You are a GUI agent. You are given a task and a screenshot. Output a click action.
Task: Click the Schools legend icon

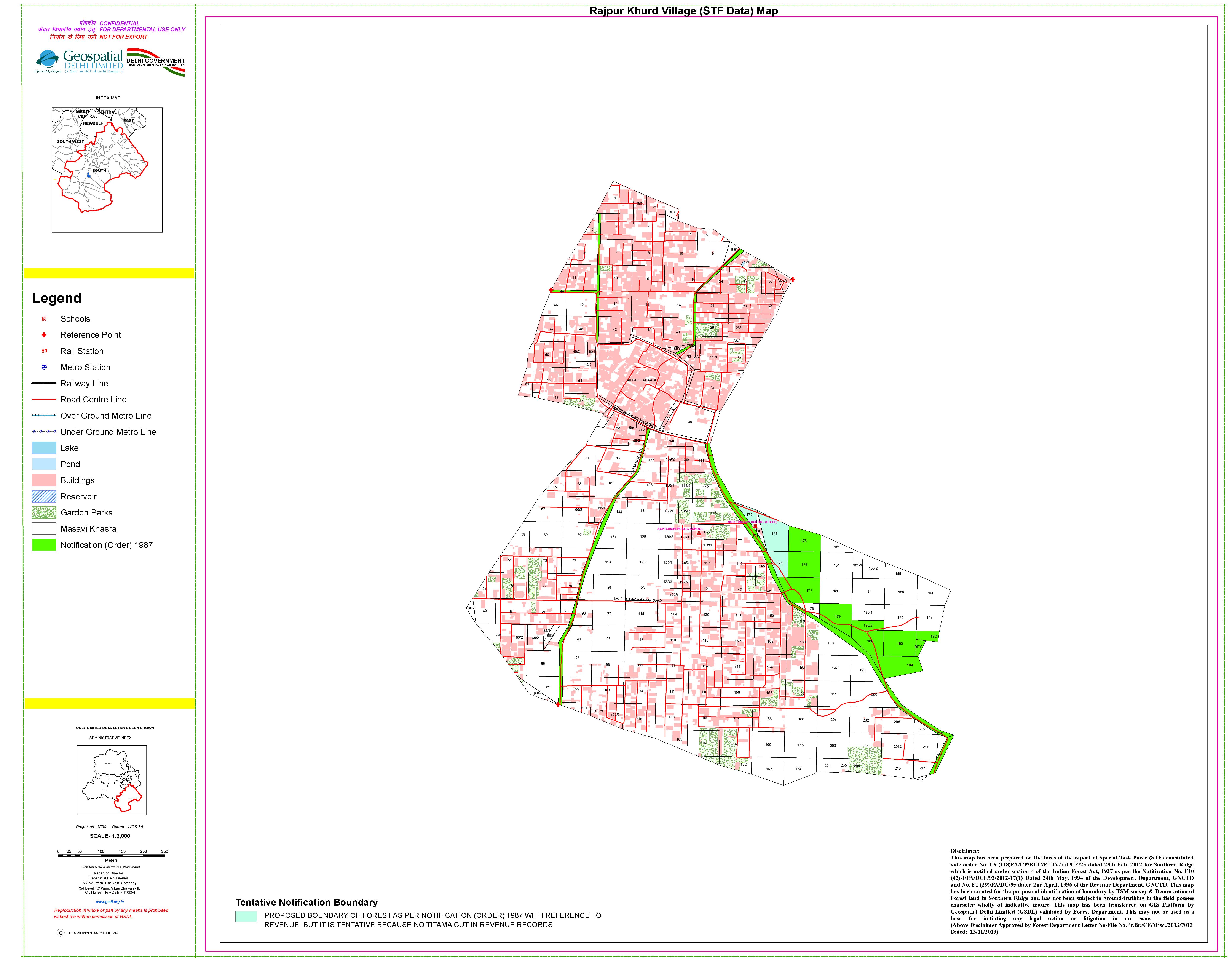pyautogui.click(x=44, y=319)
